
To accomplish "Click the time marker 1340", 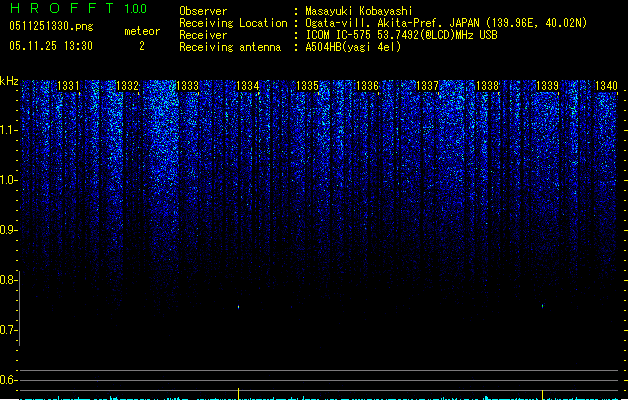I will point(606,86).
